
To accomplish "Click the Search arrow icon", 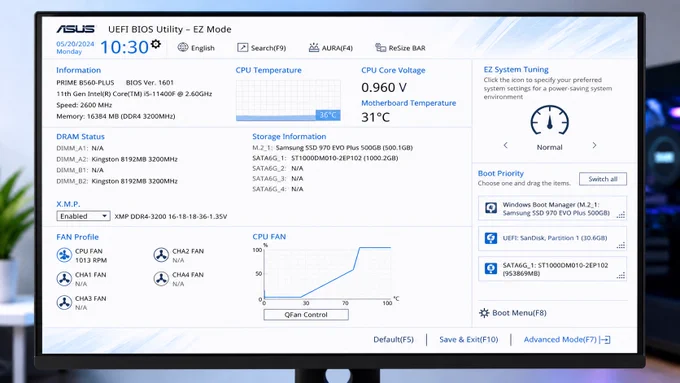I will (242, 48).
